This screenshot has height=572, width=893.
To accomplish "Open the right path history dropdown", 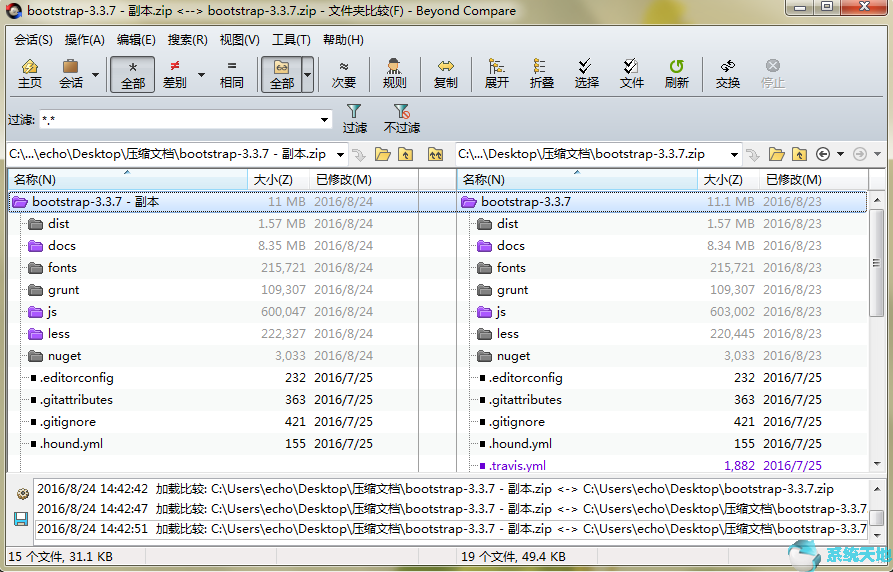I will click(735, 154).
